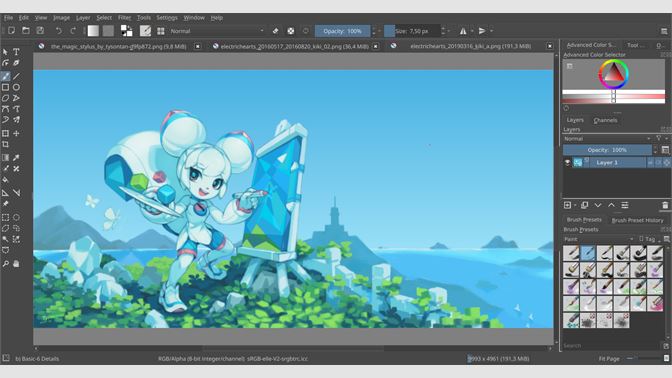Image resolution: width=672 pixels, height=378 pixels.
Task: Select the Bezier Curve tool
Action: tap(5, 109)
